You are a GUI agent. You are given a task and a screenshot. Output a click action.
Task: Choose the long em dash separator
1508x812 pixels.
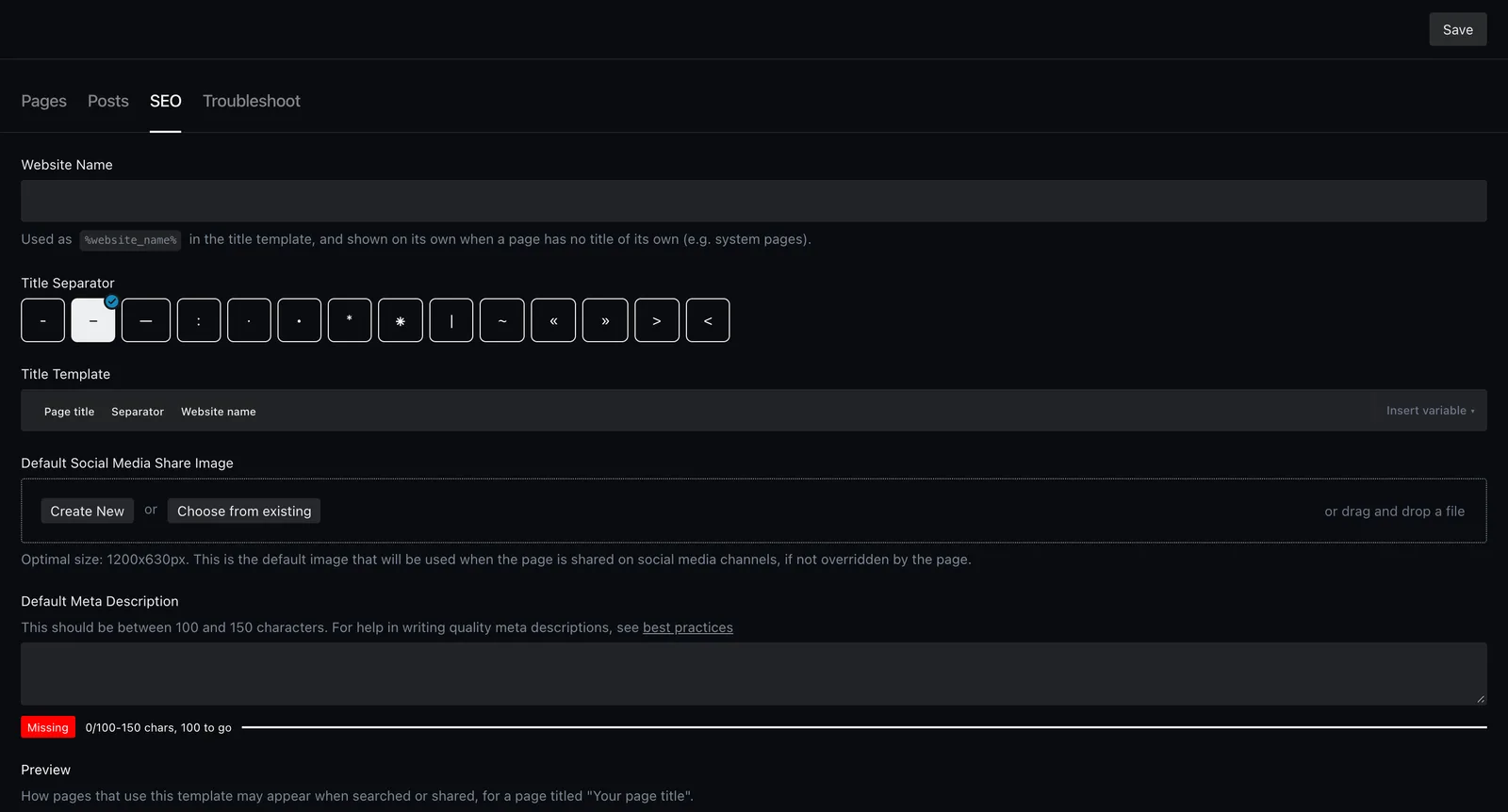pyautogui.click(x=146, y=320)
